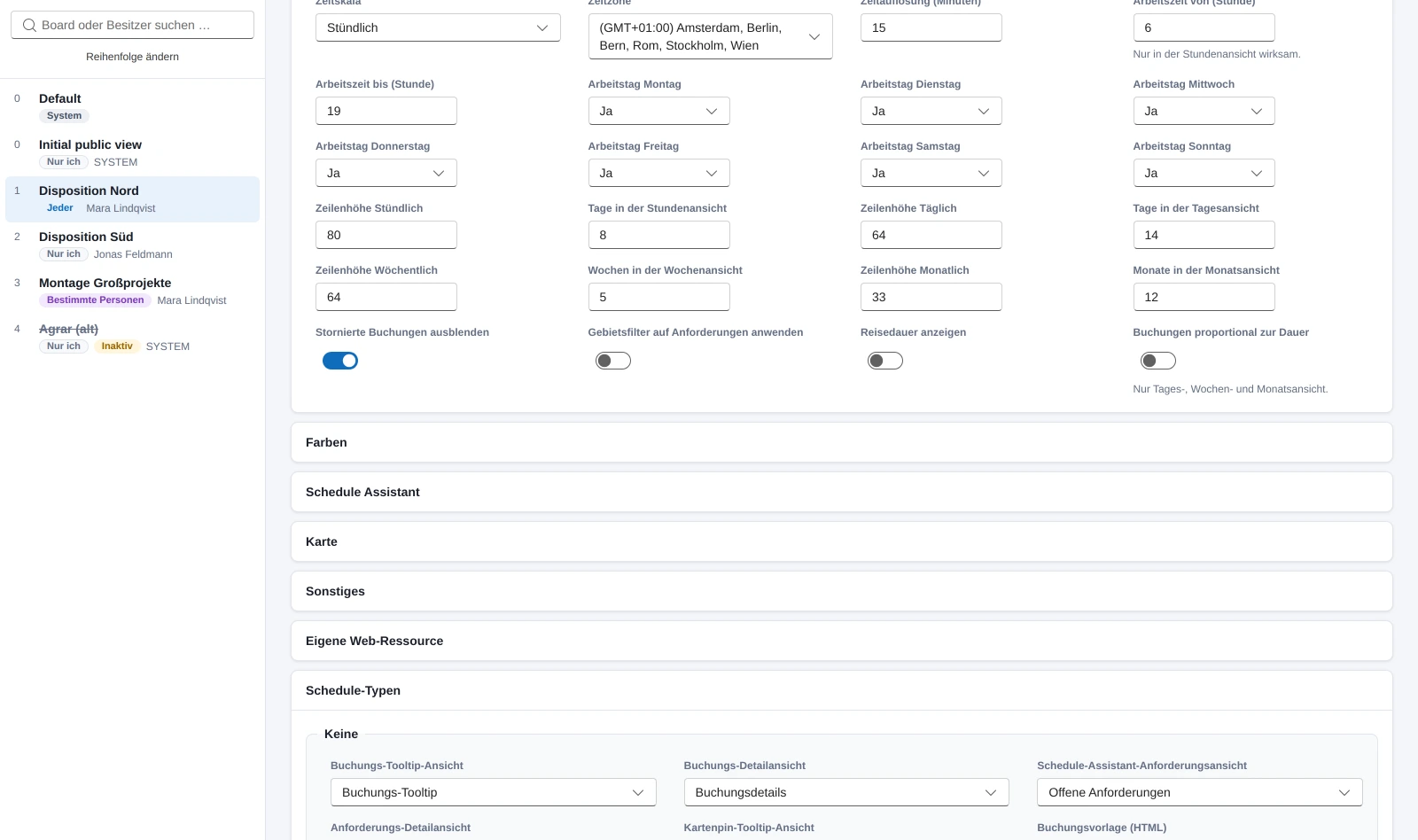This screenshot has width=1418, height=840.
Task: Expand the Eigene Web-Ressource section
Action: click(x=841, y=641)
